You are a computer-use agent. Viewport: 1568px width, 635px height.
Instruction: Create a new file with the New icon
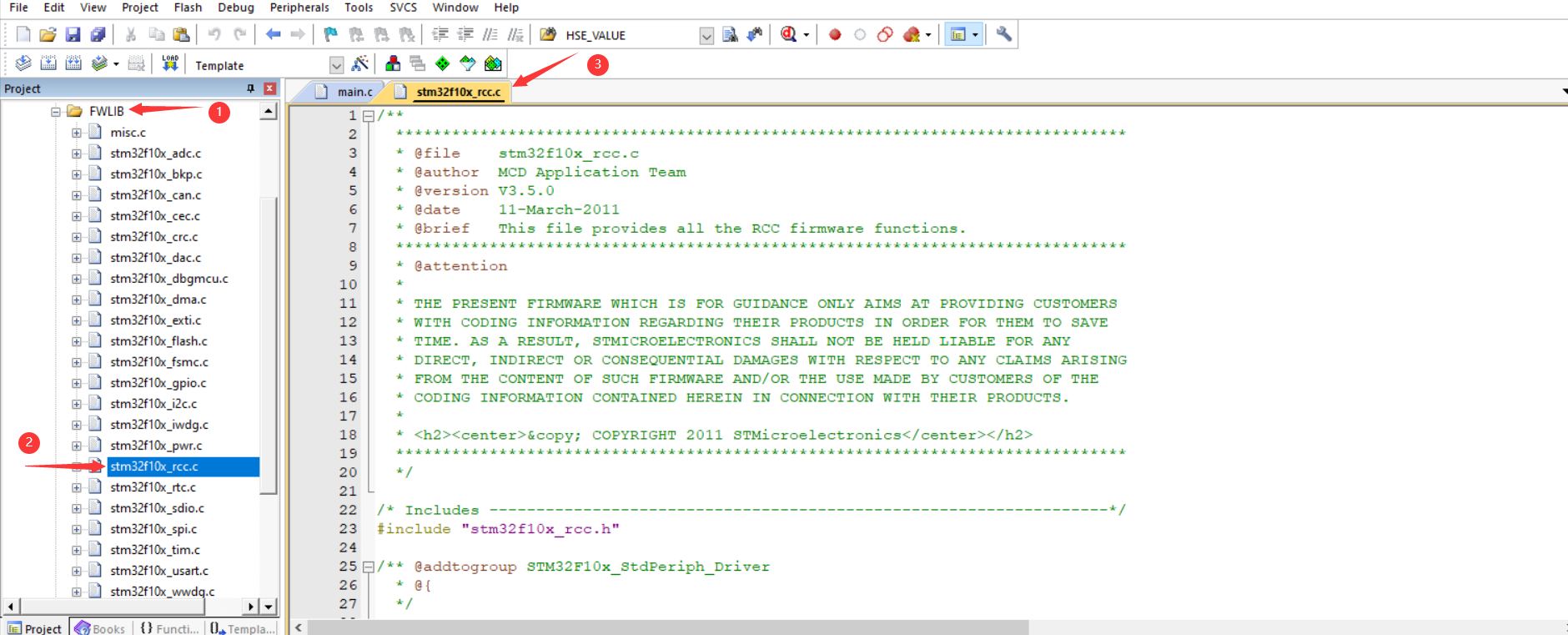pyautogui.click(x=23, y=34)
